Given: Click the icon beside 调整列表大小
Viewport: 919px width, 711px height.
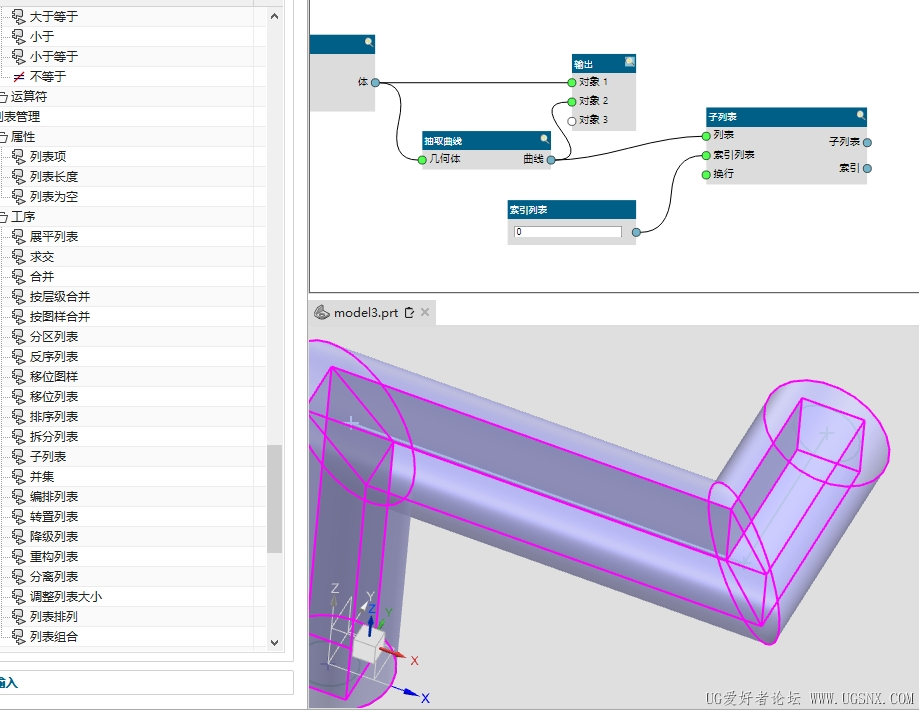Looking at the screenshot, I should 19,597.
